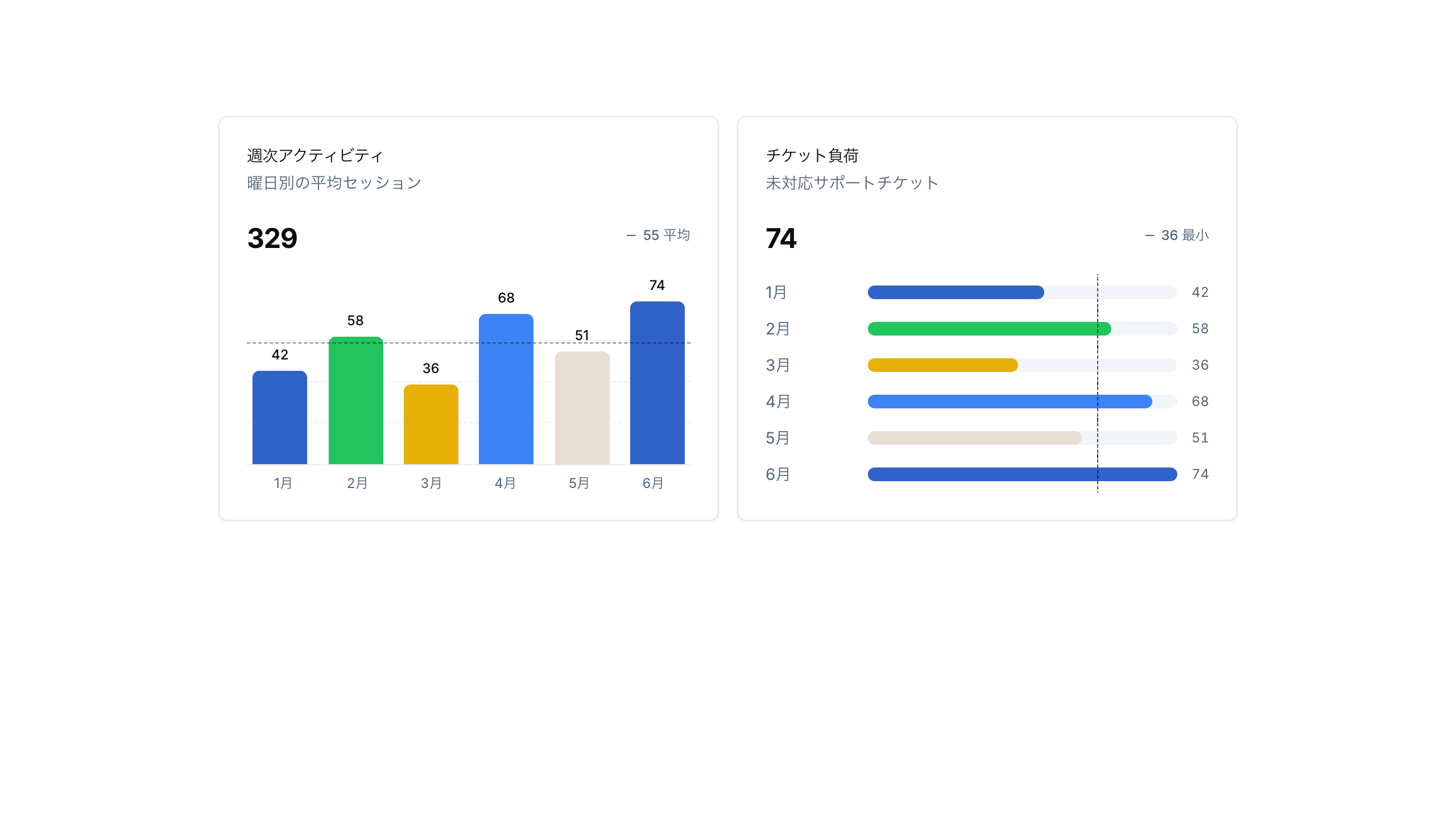
Task: Select the green 2月 vertical bar
Action: pyautogui.click(x=356, y=400)
